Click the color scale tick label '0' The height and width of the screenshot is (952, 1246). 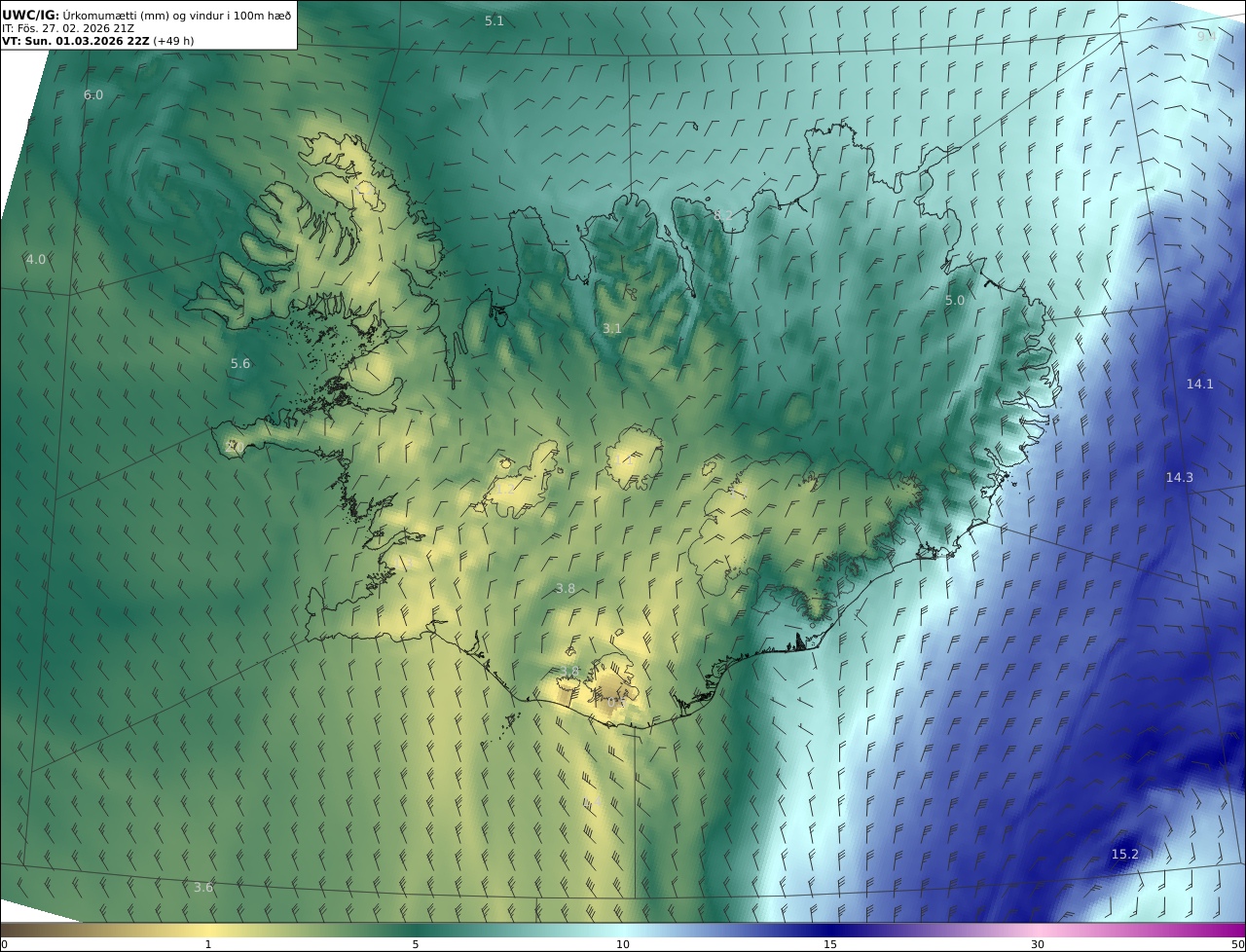click(x=4, y=944)
